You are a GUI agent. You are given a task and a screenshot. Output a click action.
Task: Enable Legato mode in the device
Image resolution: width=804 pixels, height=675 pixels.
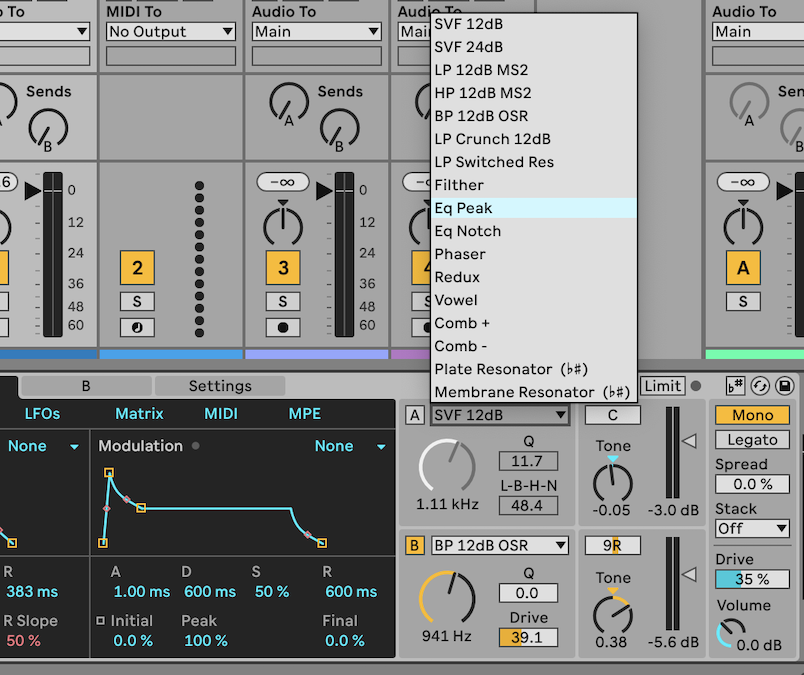pyautogui.click(x=752, y=439)
